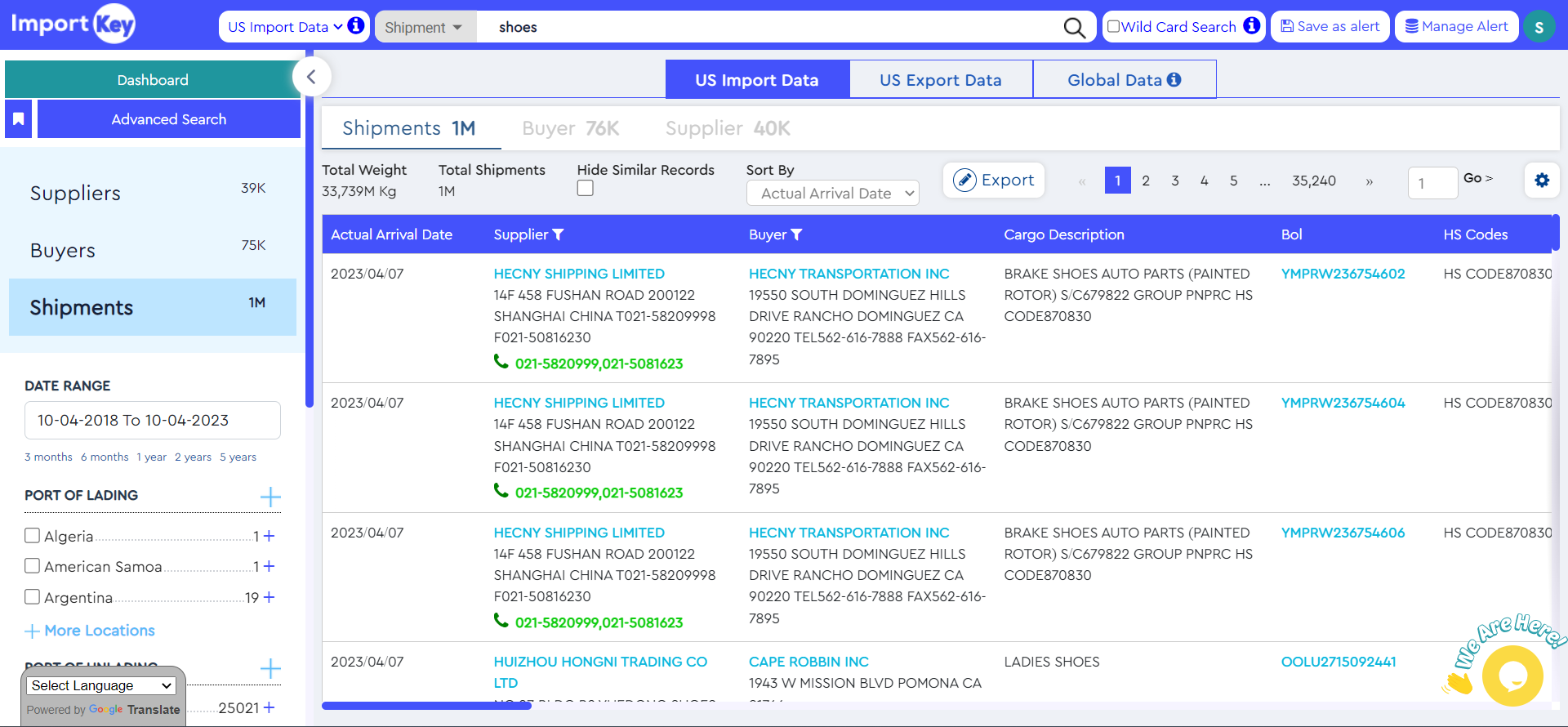This screenshot has width=1568, height=727.
Task: Click the Export button
Action: 994,181
